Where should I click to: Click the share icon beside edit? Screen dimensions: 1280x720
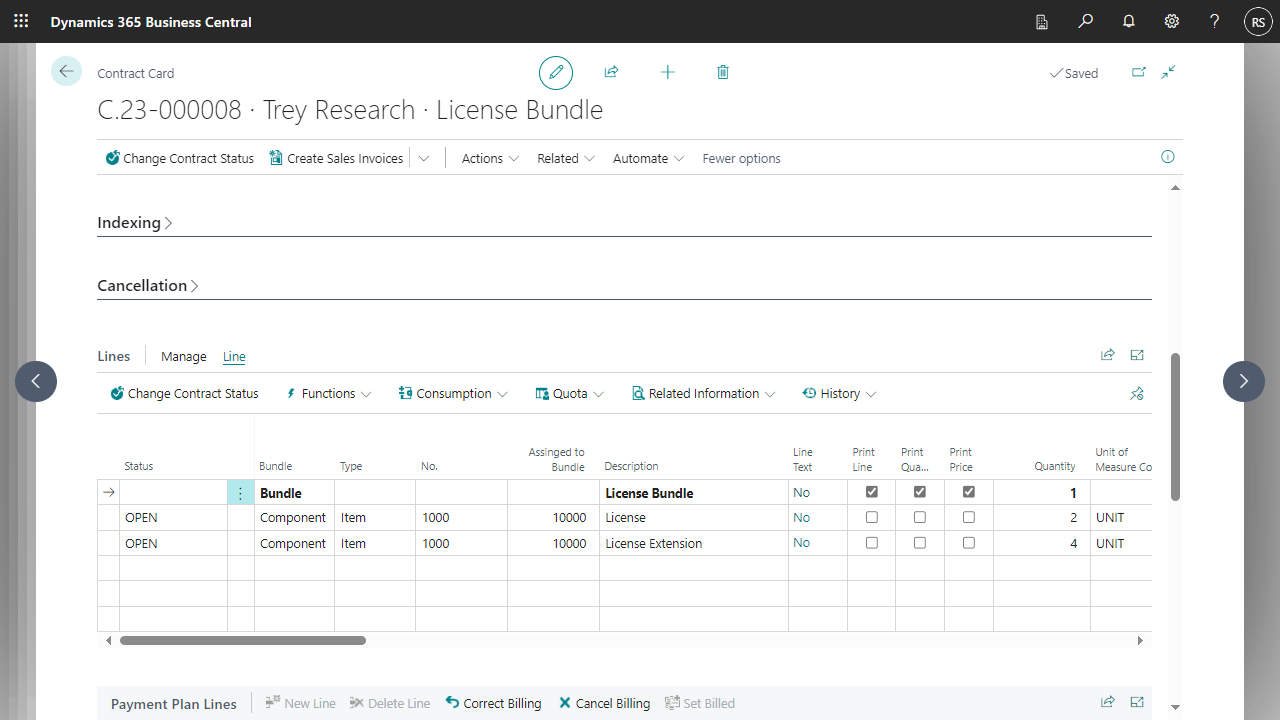(611, 72)
